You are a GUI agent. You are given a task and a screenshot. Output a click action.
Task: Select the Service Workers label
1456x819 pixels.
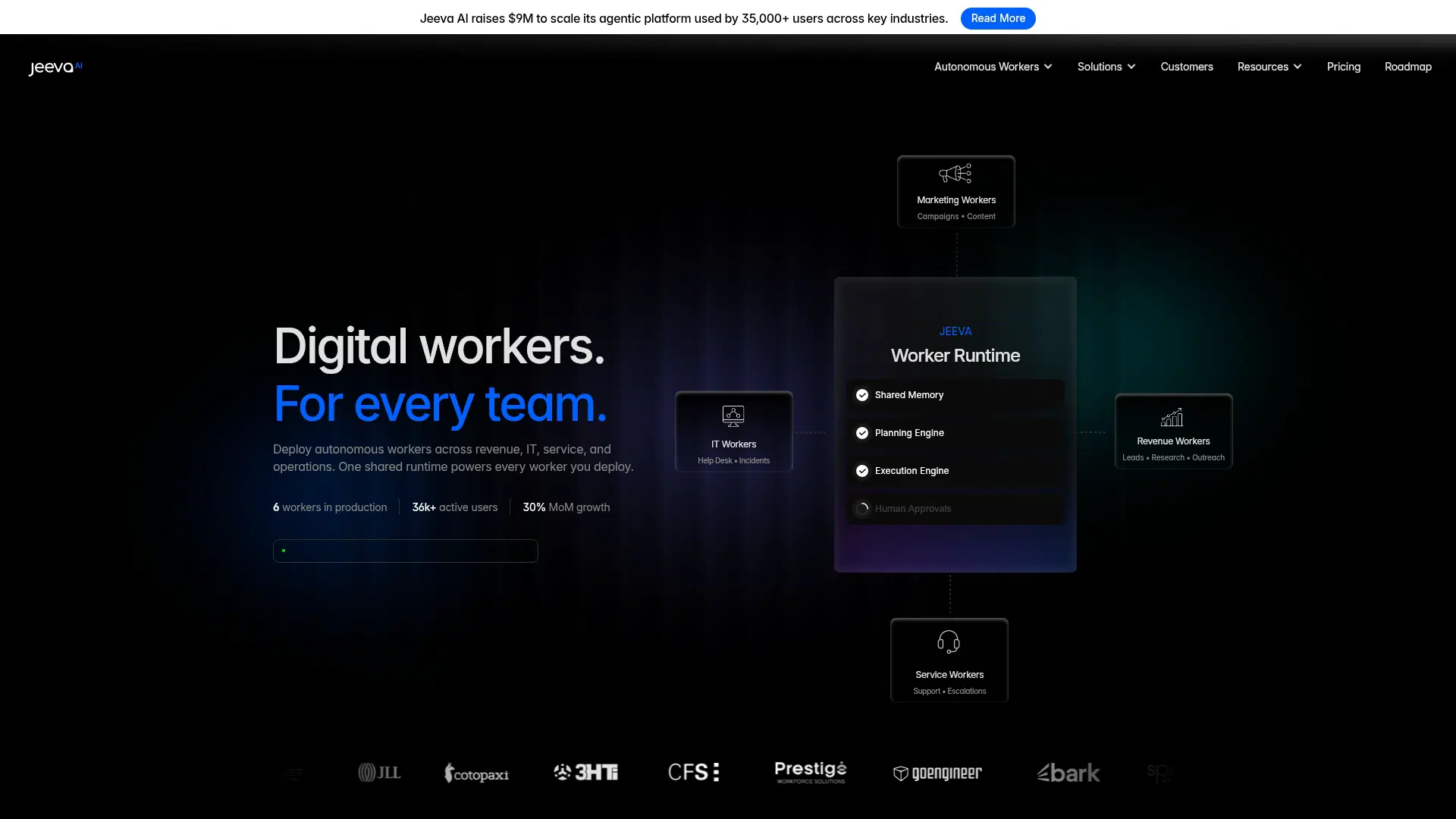pyautogui.click(x=949, y=675)
